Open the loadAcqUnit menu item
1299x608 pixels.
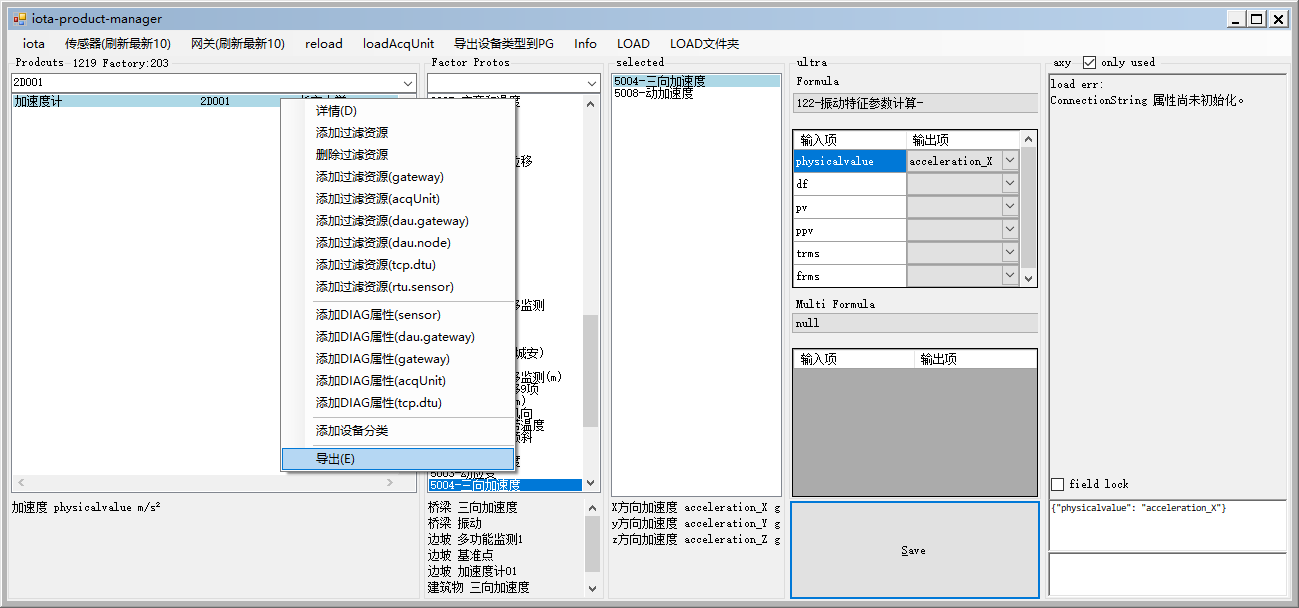click(x=398, y=44)
